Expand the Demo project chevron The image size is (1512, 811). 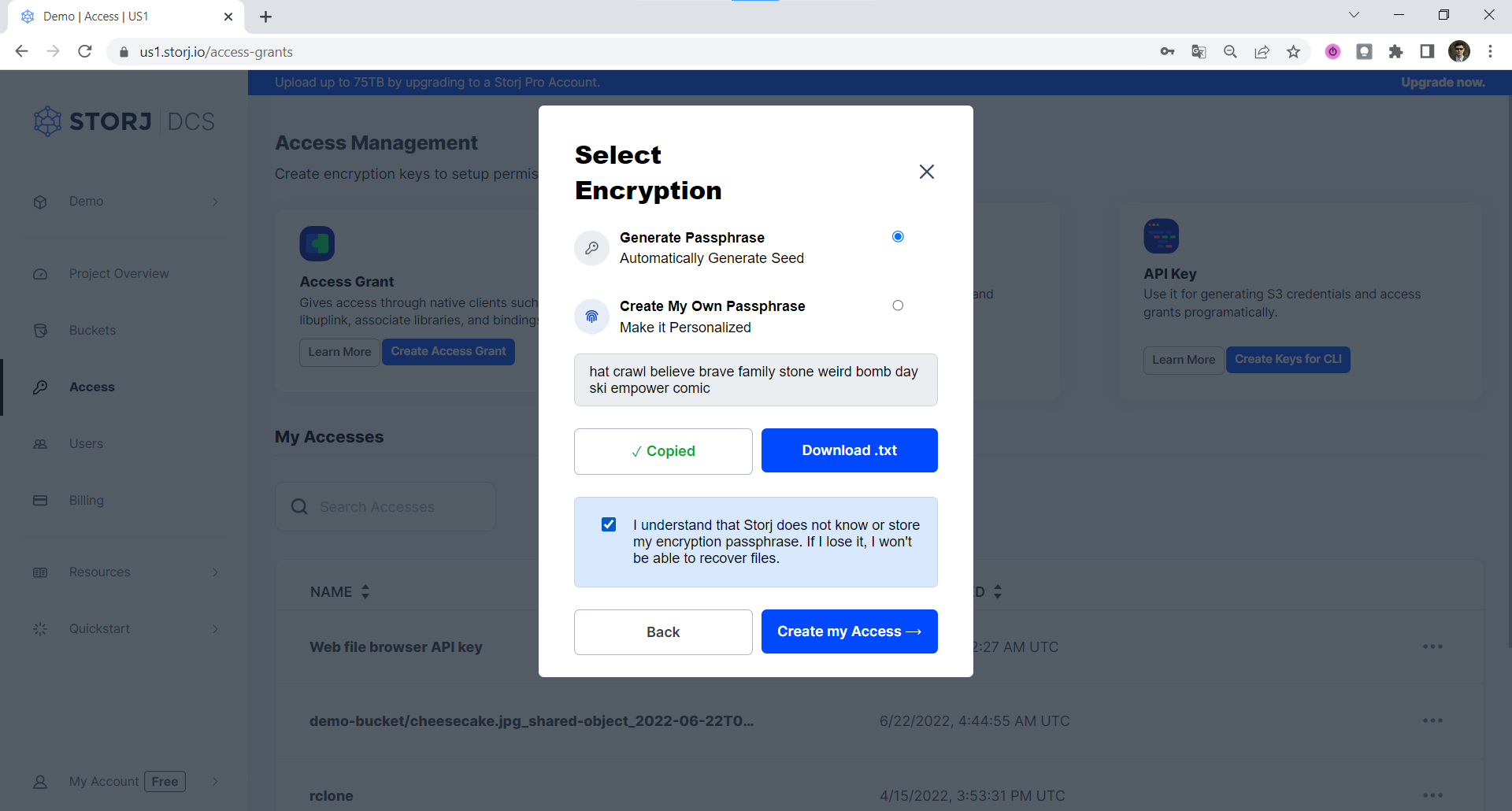click(215, 202)
